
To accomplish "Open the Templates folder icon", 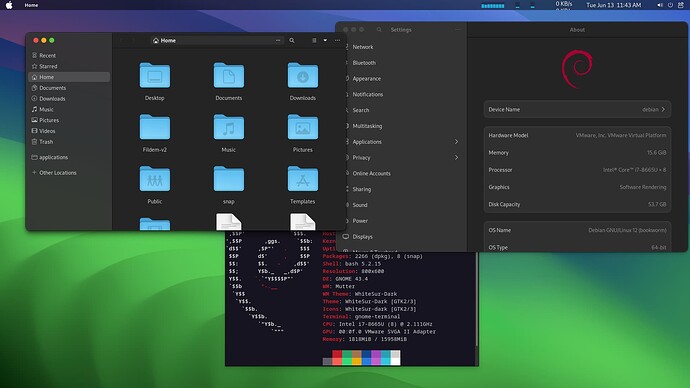I will pyautogui.click(x=303, y=179).
